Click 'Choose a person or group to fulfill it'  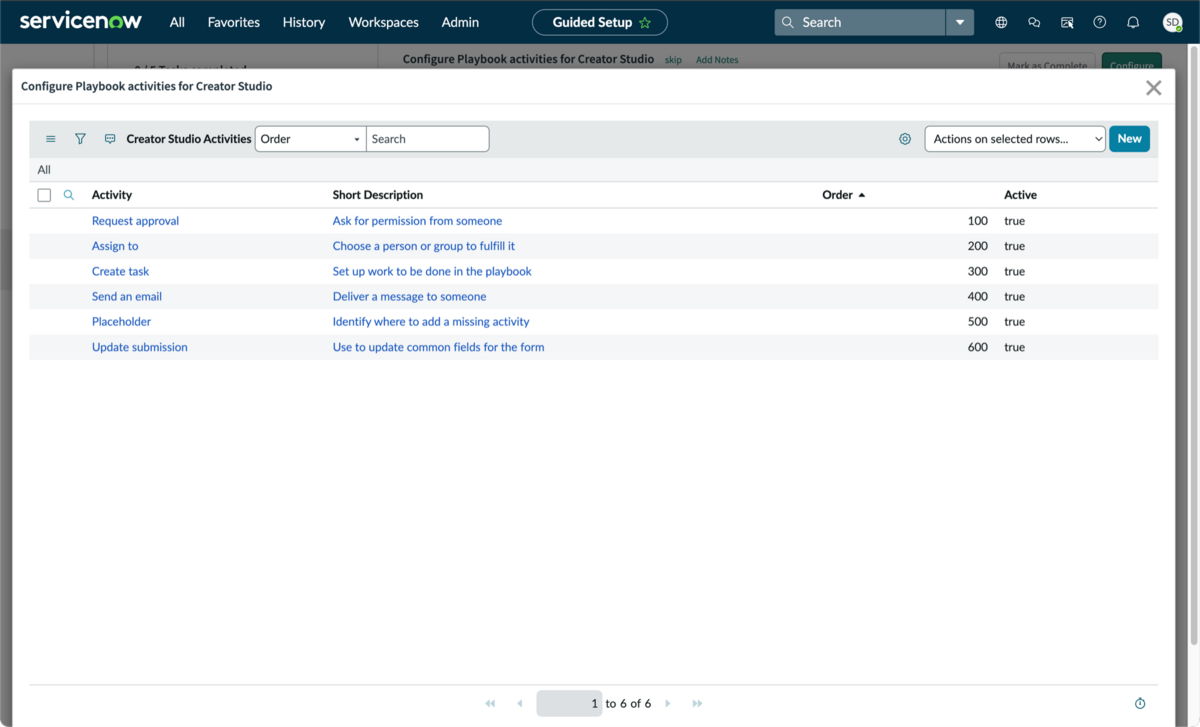pyautogui.click(x=424, y=246)
